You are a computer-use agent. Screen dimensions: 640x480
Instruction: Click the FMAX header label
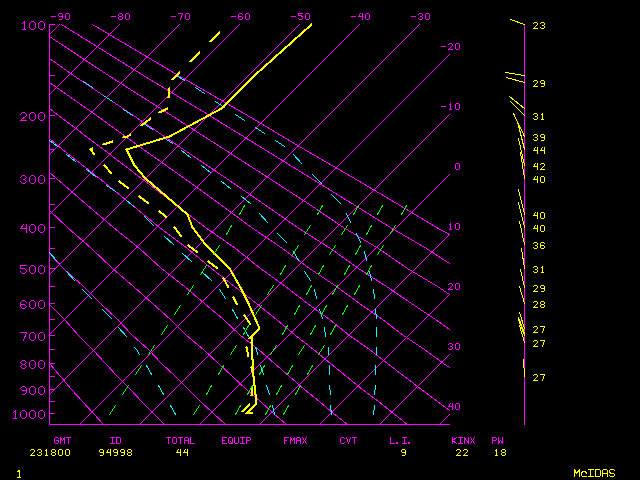[x=295, y=440]
